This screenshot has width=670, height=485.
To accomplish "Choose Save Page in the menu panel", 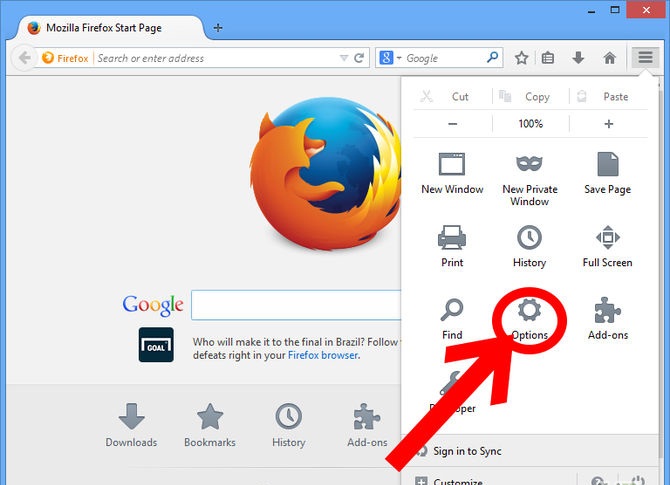I will [608, 174].
